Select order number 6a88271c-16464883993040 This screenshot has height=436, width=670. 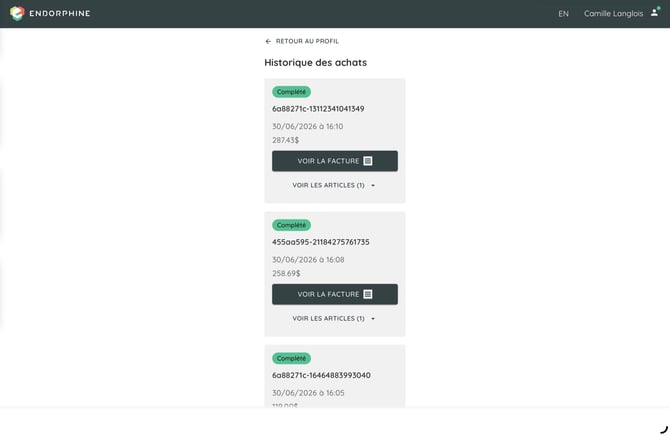(321, 375)
